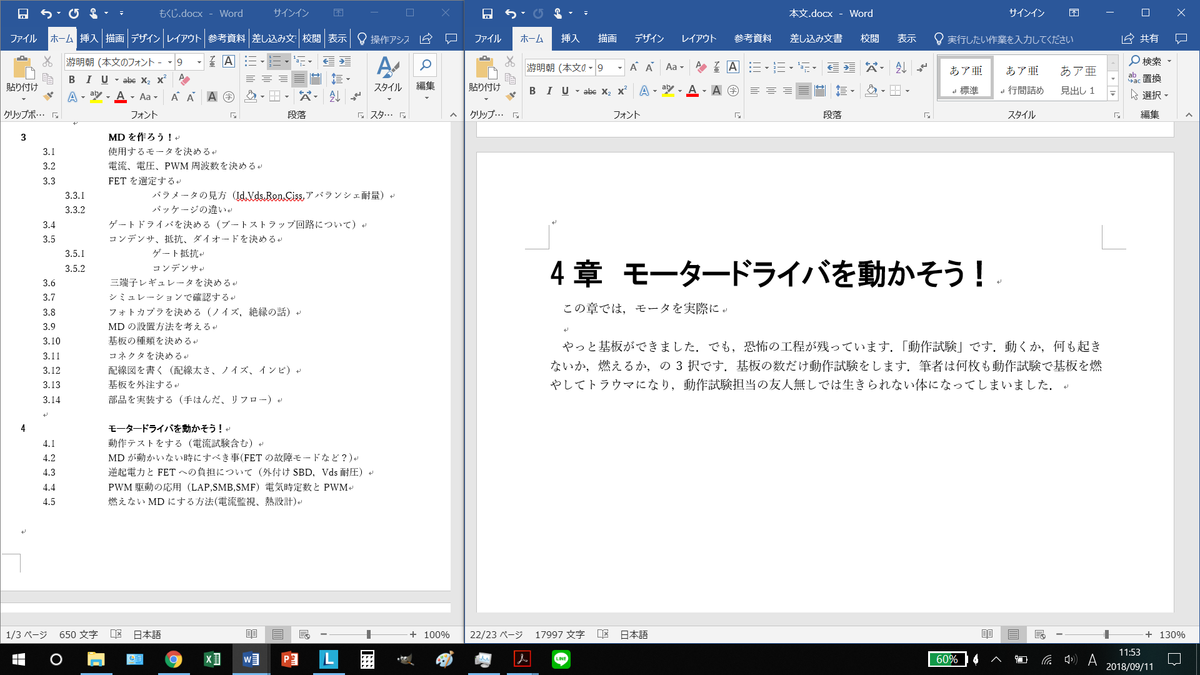Screen dimensions: 1200x675
Task: Save the もくじ.docx document
Action: [21, 14]
